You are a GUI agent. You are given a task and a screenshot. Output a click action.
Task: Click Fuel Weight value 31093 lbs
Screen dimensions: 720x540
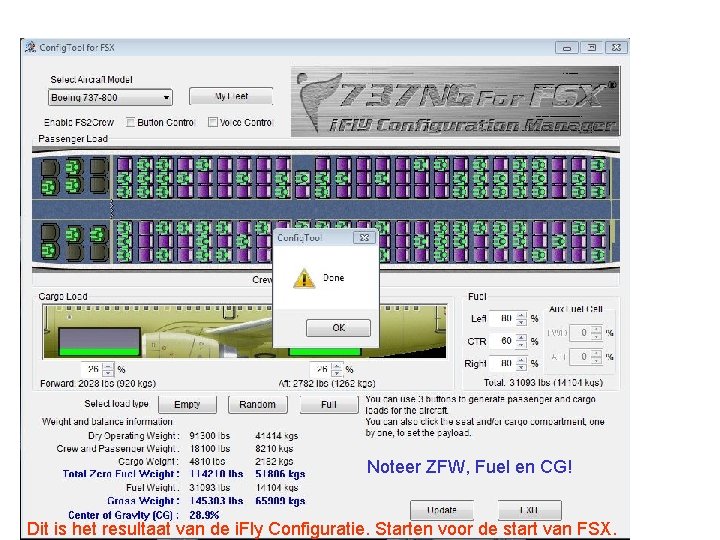tap(210, 487)
